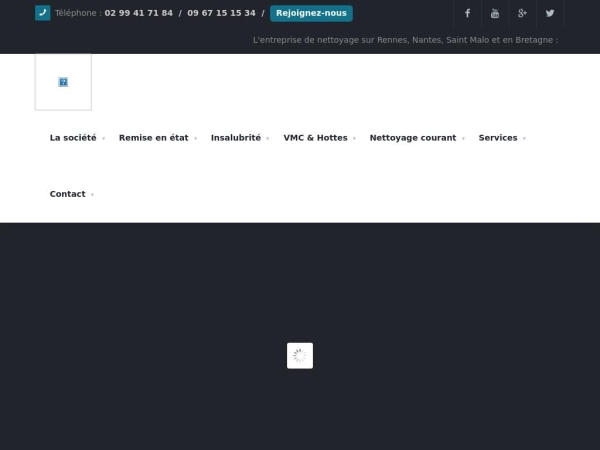Click the Rennes, Nantes, Saint Malo tagline
600x450 pixels.
point(405,40)
